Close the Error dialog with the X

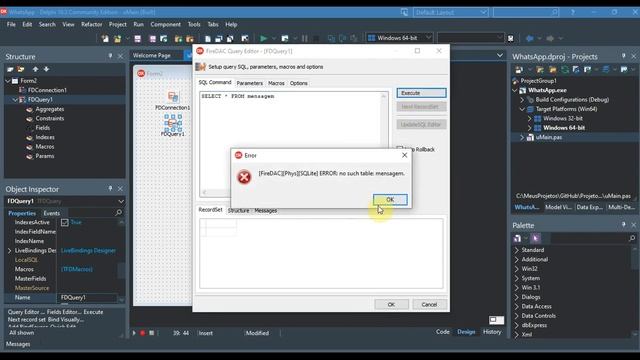point(404,155)
